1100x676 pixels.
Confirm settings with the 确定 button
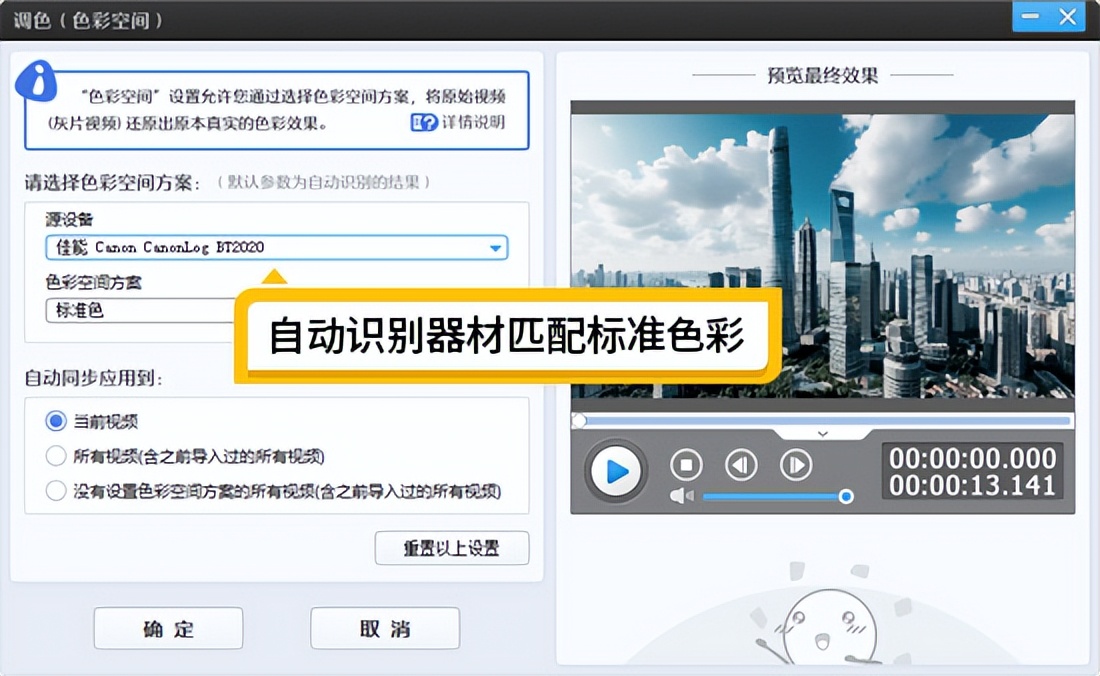[x=168, y=629]
